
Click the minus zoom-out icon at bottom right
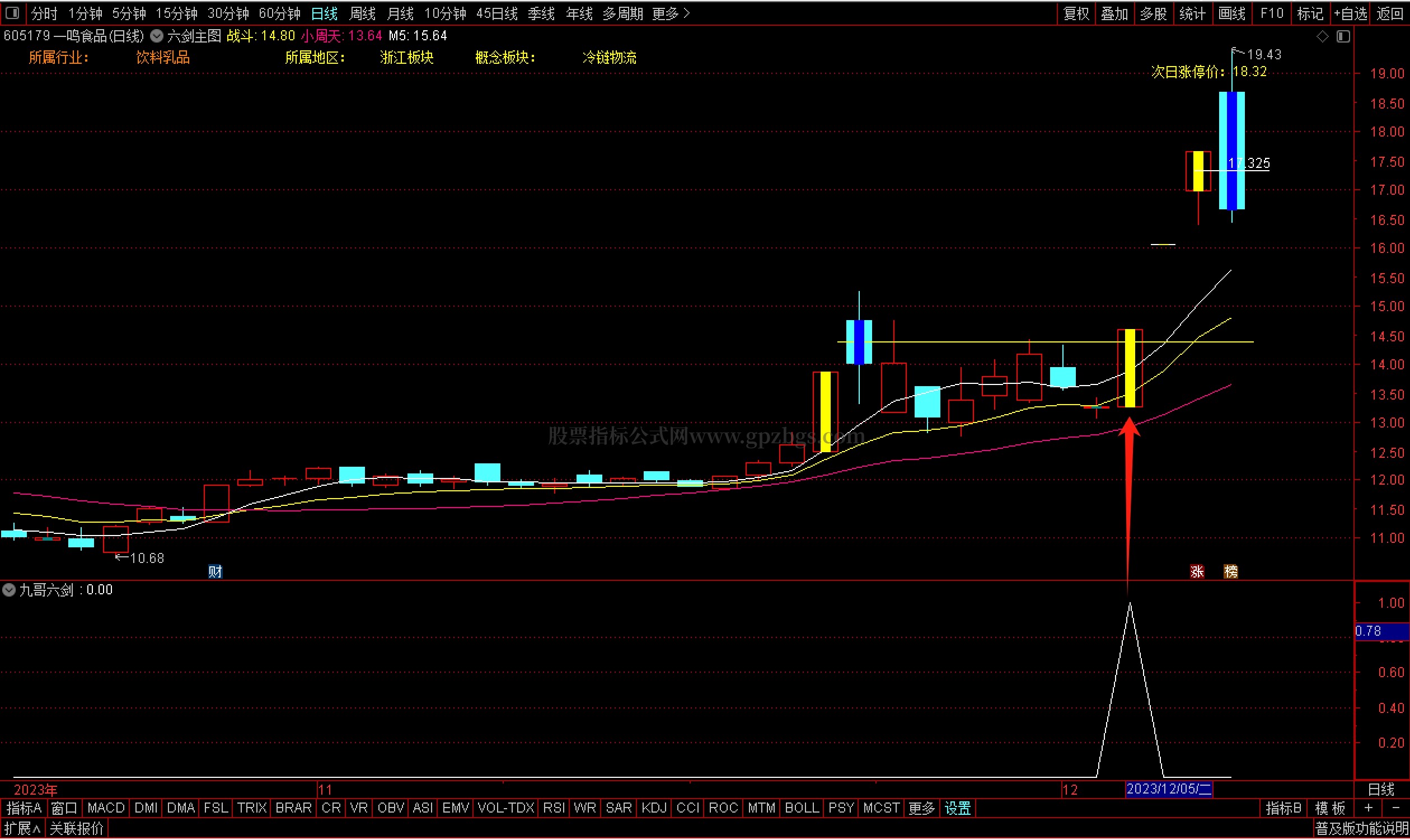click(x=1395, y=808)
